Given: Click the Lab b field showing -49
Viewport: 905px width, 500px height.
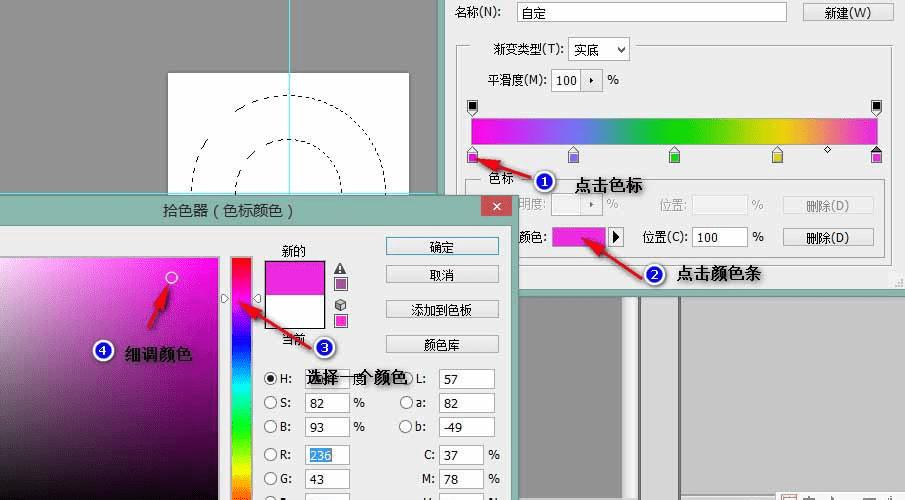Looking at the screenshot, I should point(466,427).
